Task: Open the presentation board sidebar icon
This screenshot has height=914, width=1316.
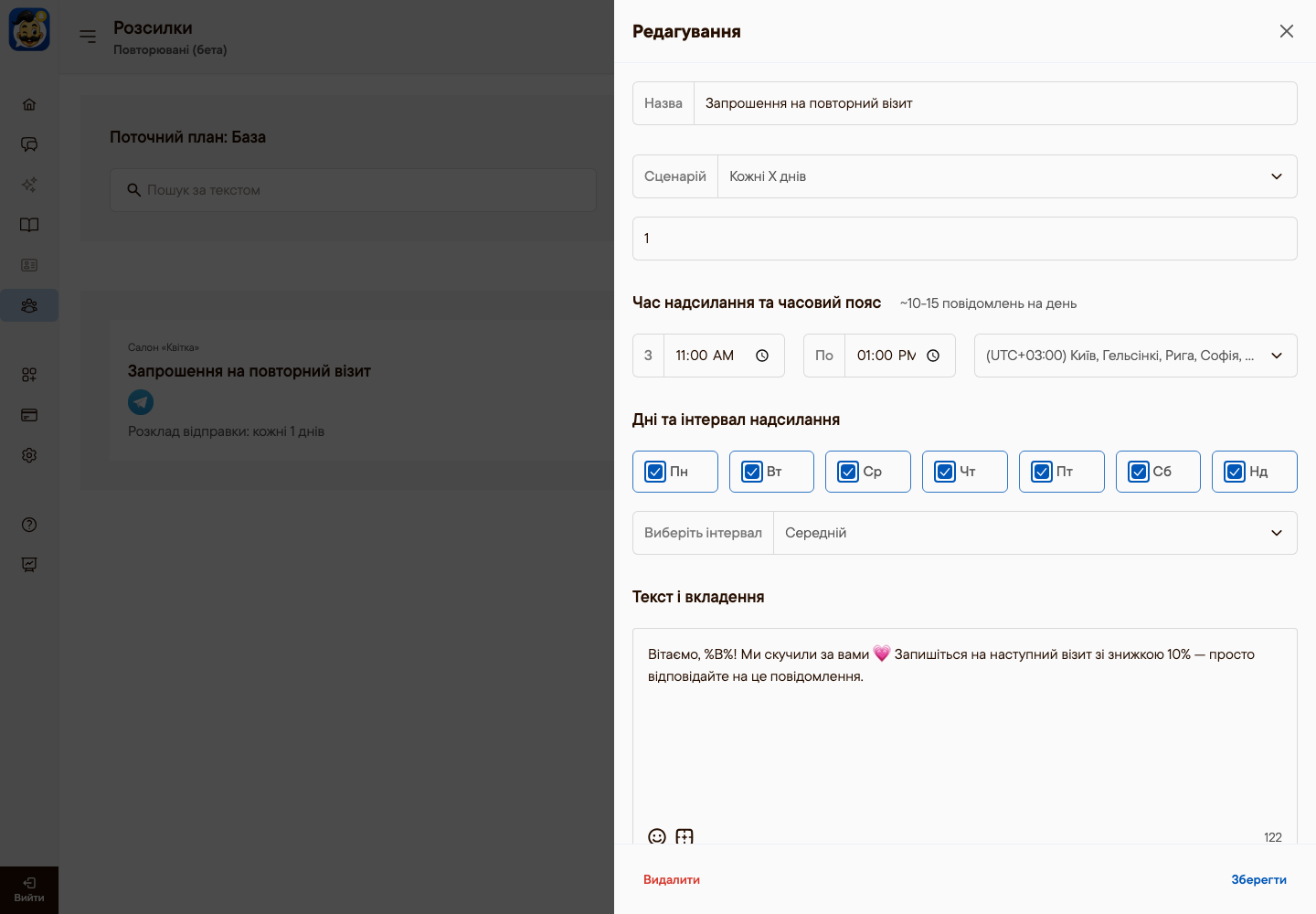Action: point(29,565)
